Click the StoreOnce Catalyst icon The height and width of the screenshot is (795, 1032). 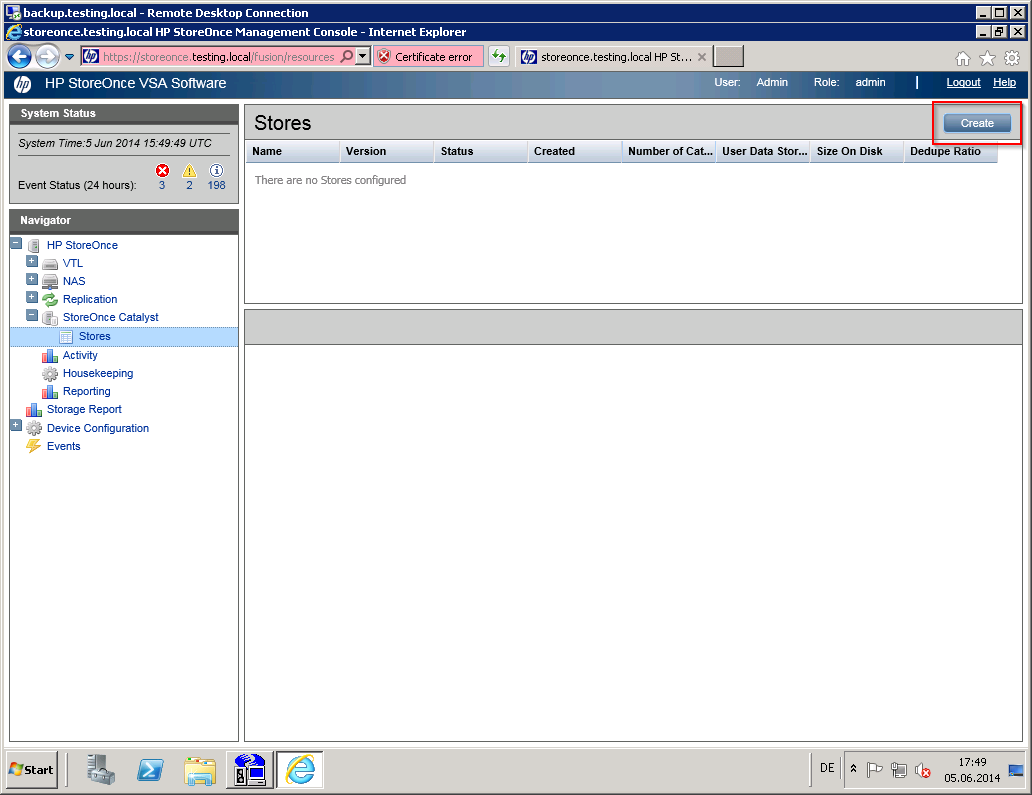tap(50, 318)
